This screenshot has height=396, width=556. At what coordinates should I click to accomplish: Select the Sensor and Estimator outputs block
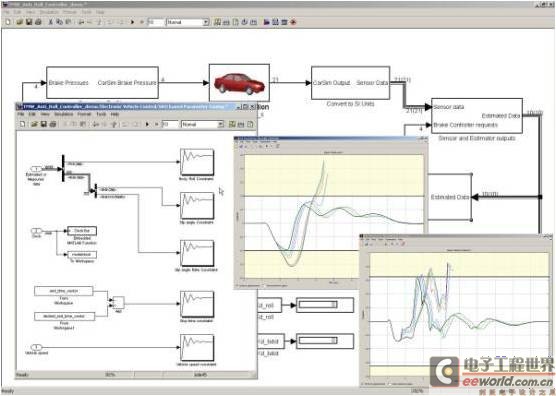(477, 116)
